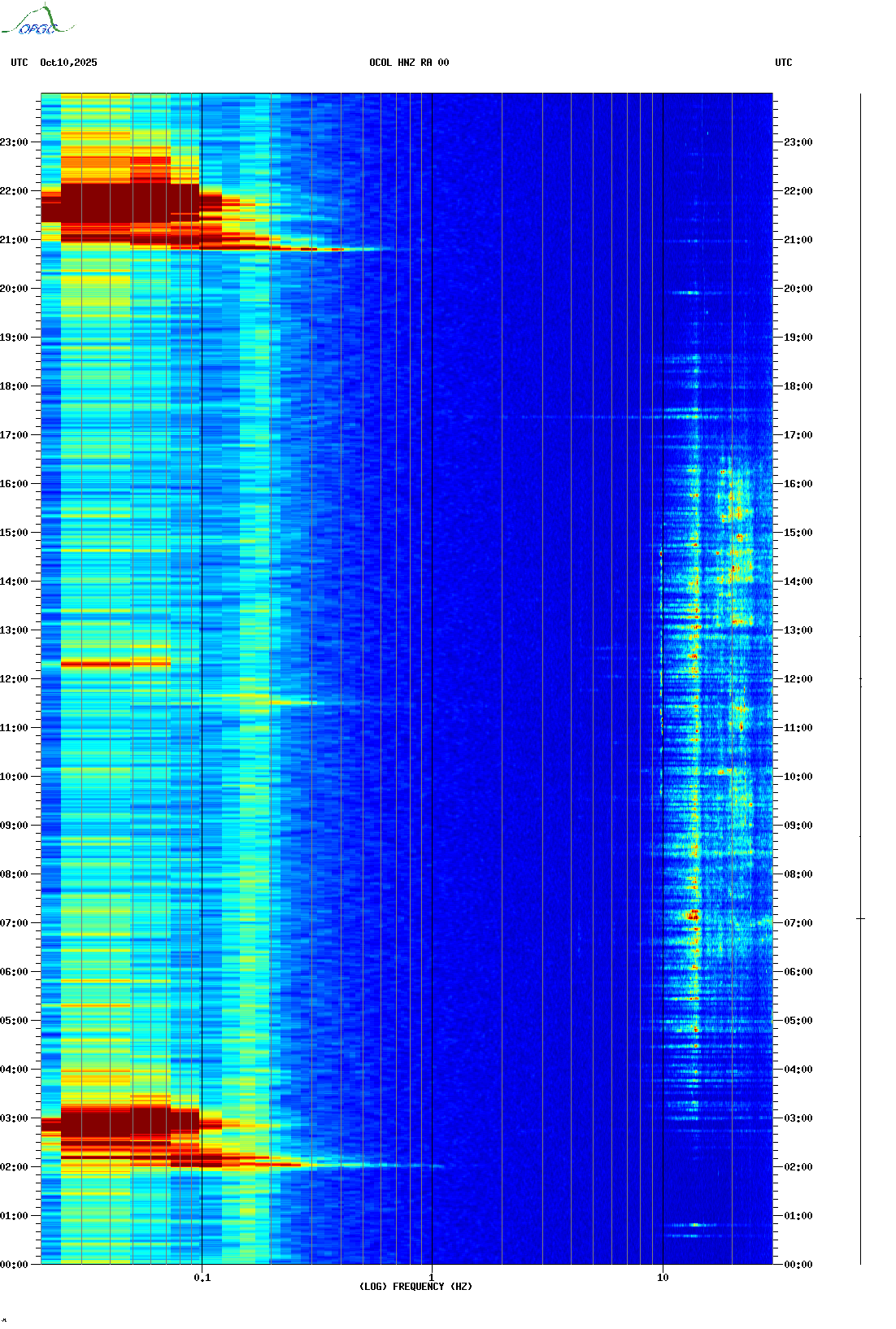Click the left-axis 04:00 time label
Viewport: 896px width, 1329px height.
click(x=14, y=1070)
